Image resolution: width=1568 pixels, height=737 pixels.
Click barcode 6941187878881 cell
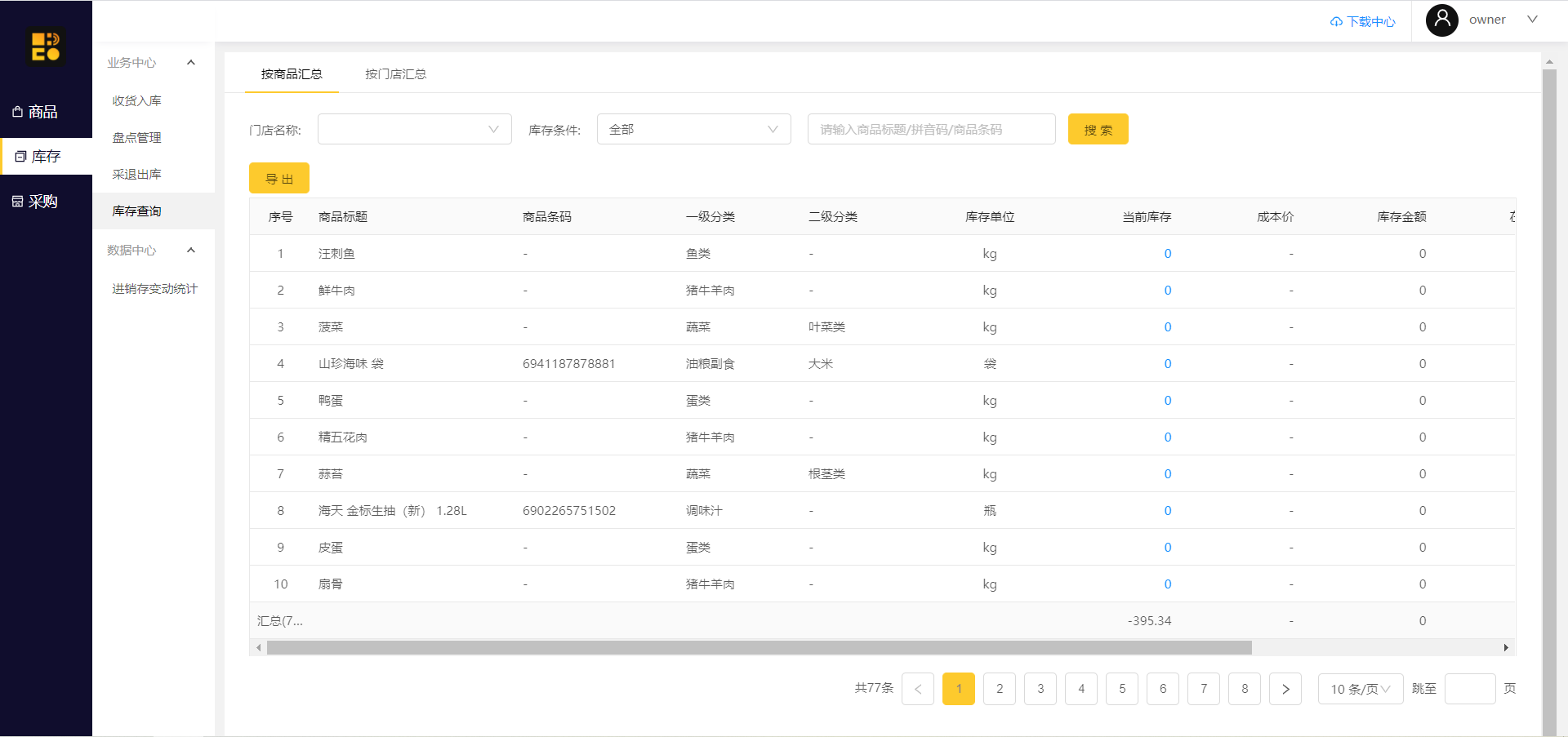click(569, 364)
